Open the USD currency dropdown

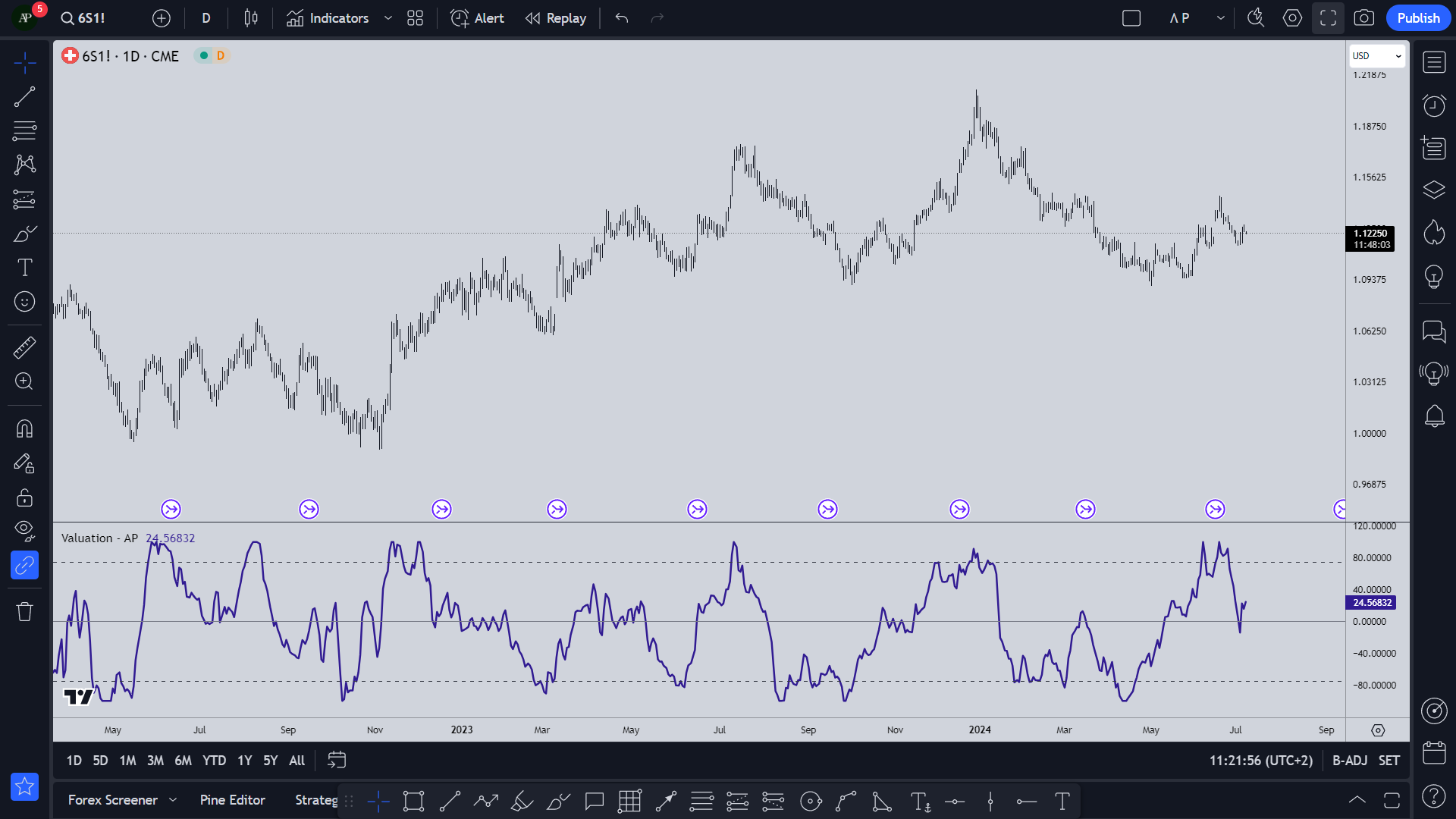pos(1376,55)
